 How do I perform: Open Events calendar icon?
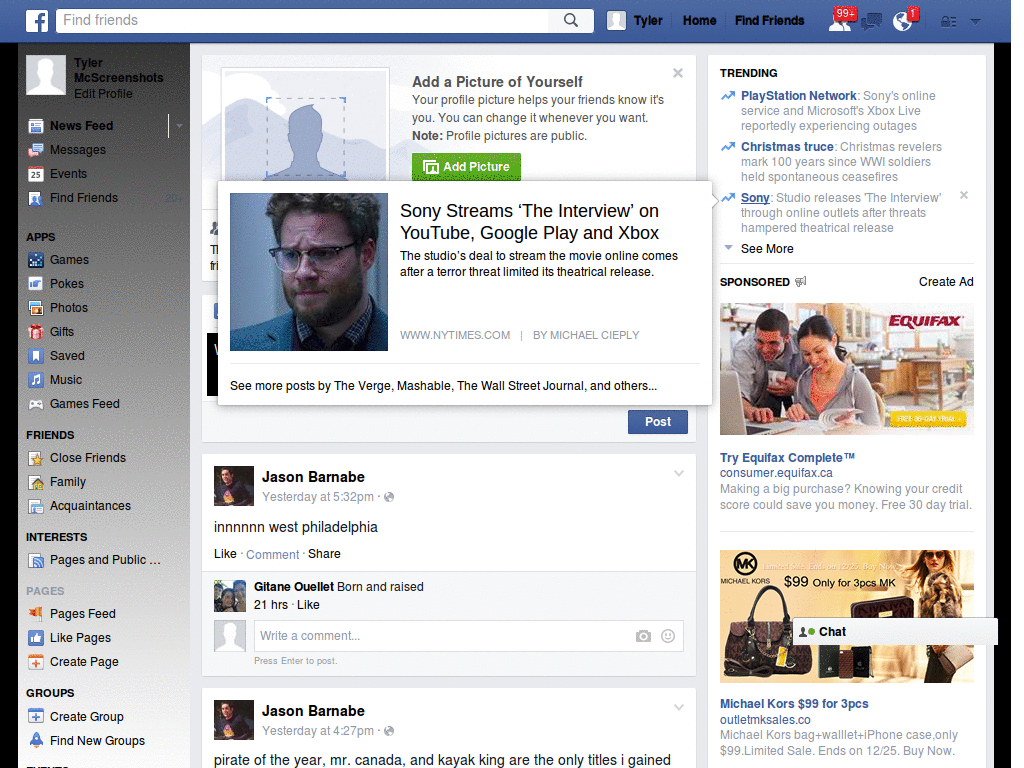coord(36,174)
